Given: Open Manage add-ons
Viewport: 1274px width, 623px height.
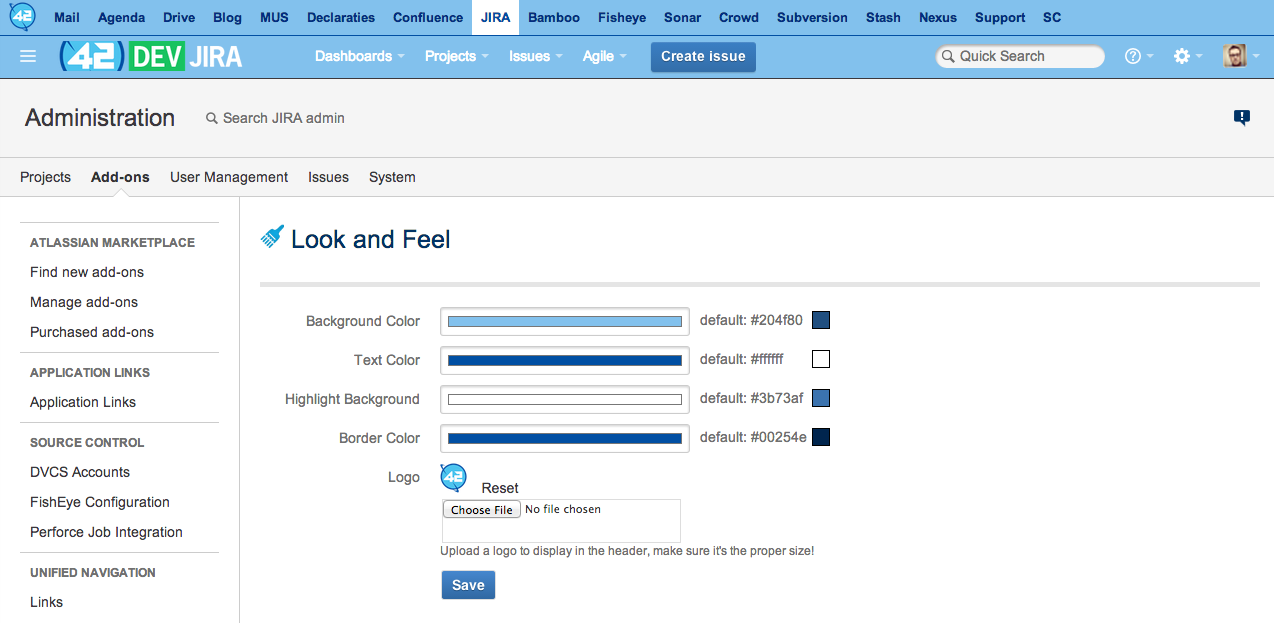Looking at the screenshot, I should (x=84, y=302).
